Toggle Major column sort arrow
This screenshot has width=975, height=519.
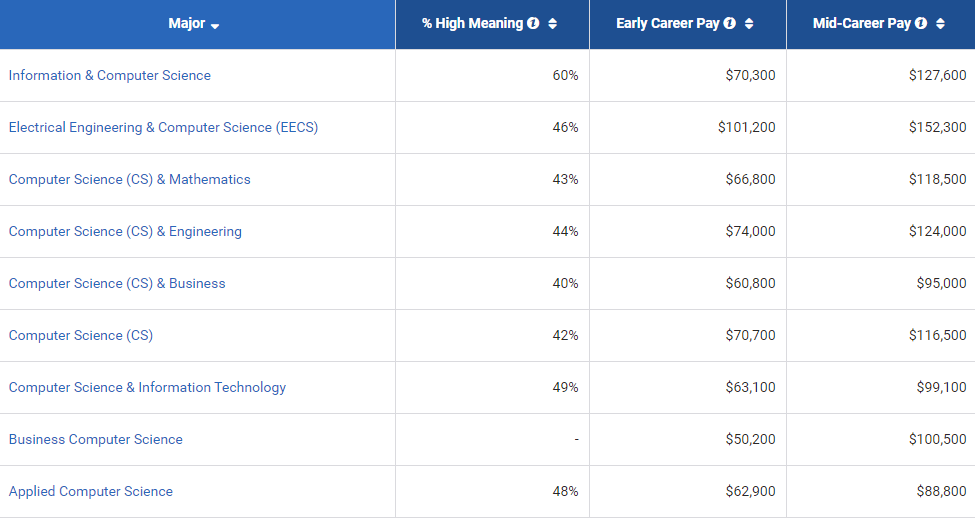pos(215,26)
